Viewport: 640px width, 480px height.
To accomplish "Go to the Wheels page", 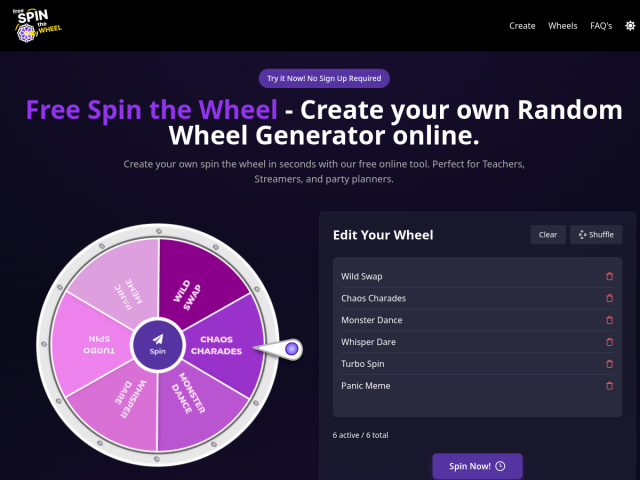I will tap(562, 26).
